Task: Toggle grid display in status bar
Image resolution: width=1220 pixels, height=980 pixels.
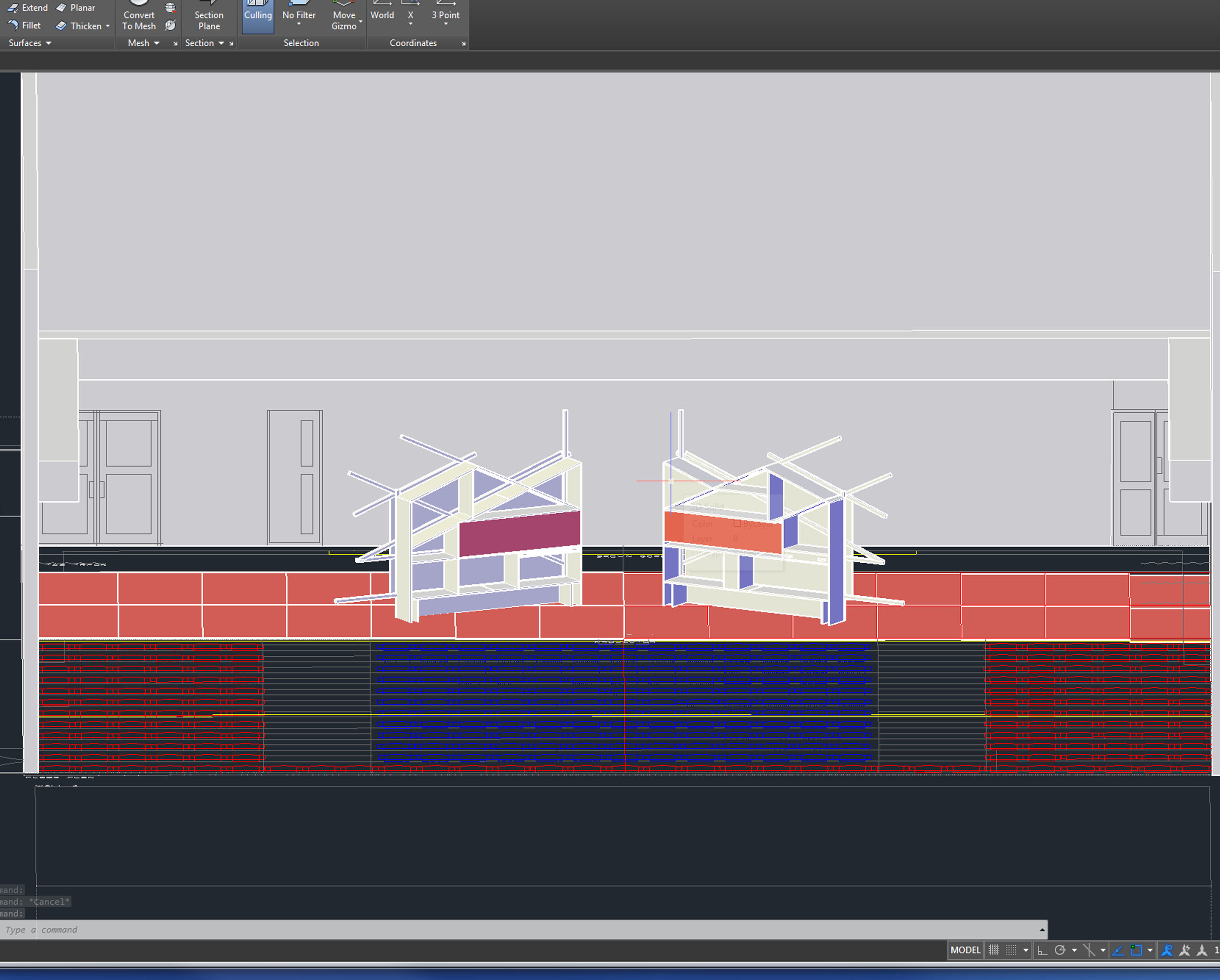Action: pos(994,950)
